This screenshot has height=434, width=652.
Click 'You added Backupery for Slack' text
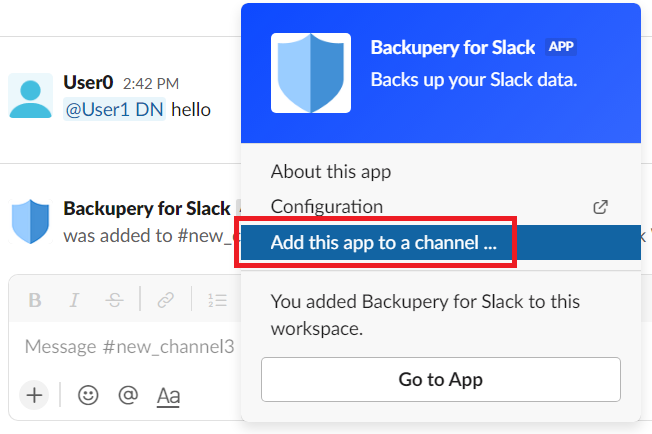[x=425, y=315]
